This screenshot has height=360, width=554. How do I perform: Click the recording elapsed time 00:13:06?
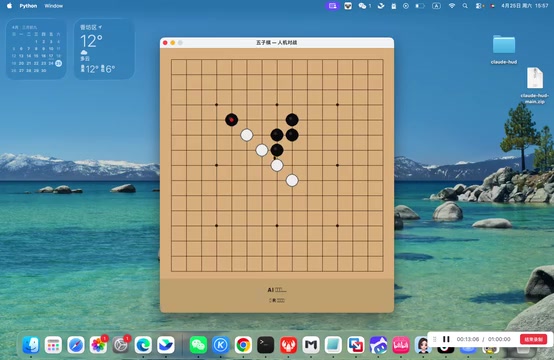[x=468, y=339]
